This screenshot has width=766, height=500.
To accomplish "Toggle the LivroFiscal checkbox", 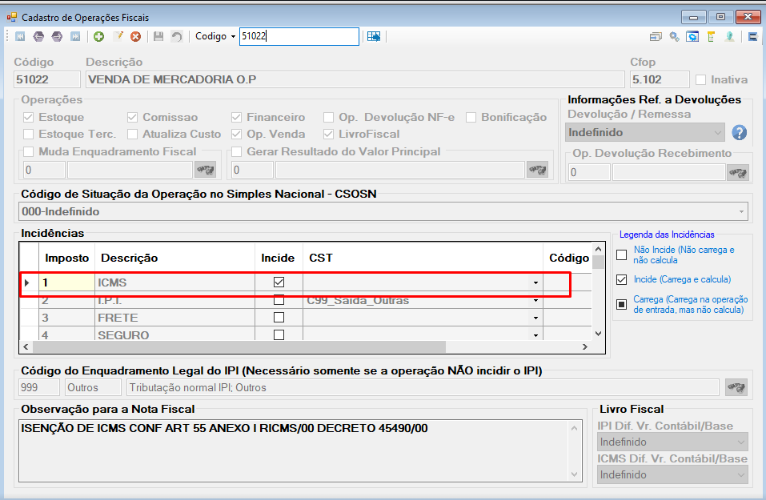I will [329, 134].
